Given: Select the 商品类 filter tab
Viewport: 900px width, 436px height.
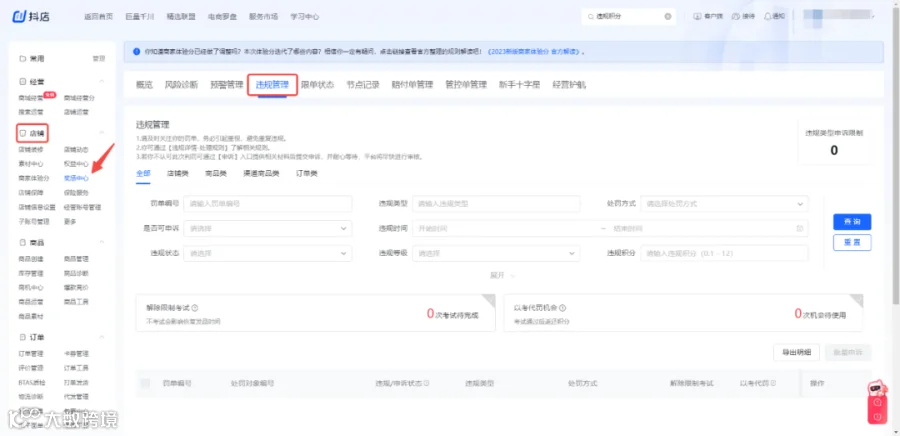Looking at the screenshot, I should click(x=214, y=173).
